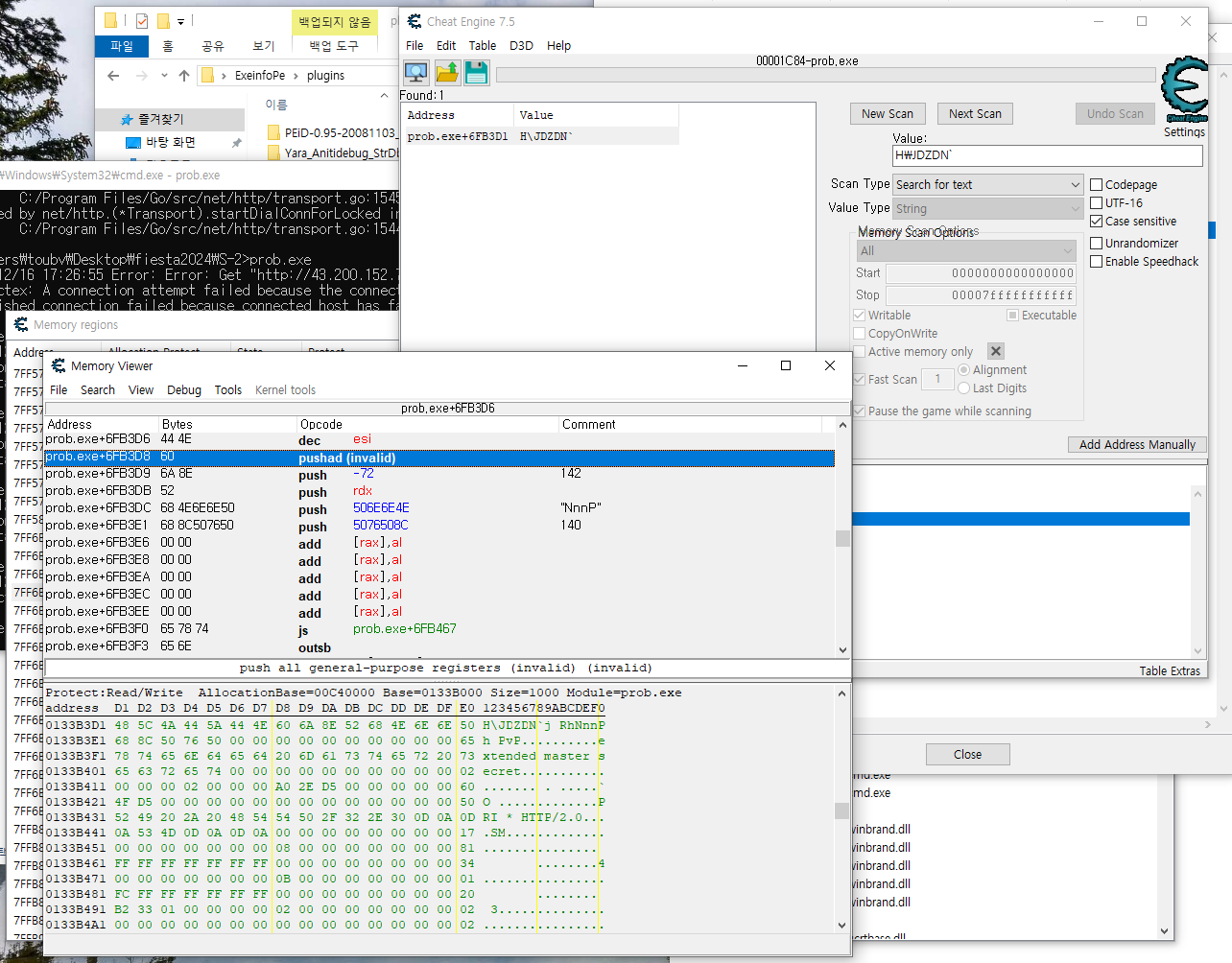The height and width of the screenshot is (963, 1232).
Task: Click the Value input field in Cheat Engine
Action: pyautogui.click(x=1047, y=155)
